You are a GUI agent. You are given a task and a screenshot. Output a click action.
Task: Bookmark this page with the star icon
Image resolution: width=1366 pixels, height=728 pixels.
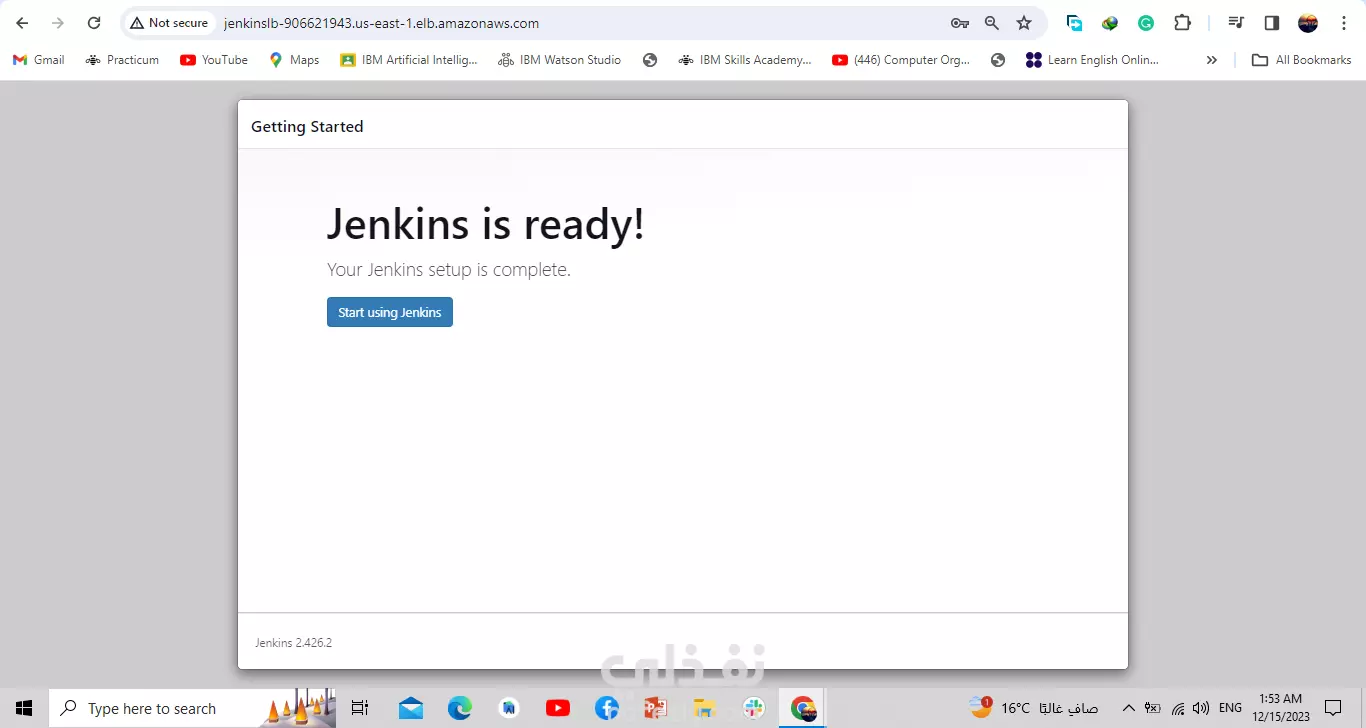[1024, 22]
